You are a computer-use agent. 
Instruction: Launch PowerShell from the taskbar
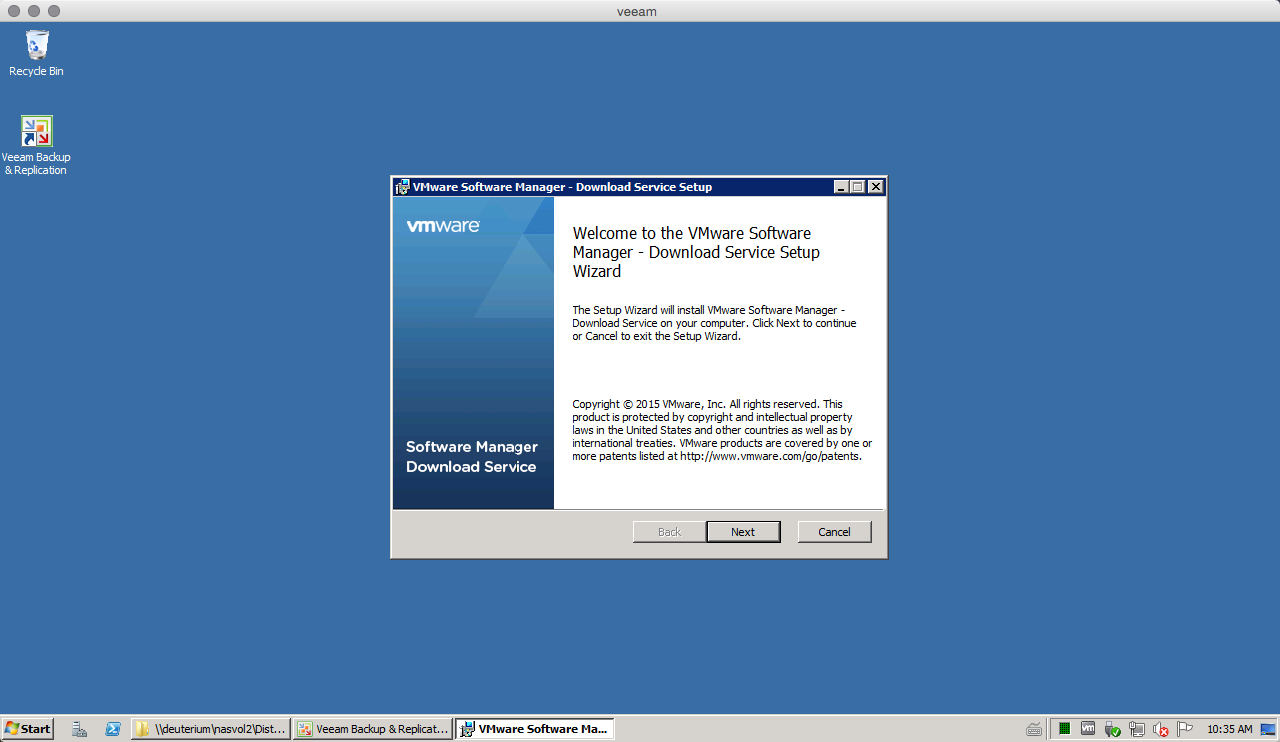point(113,729)
